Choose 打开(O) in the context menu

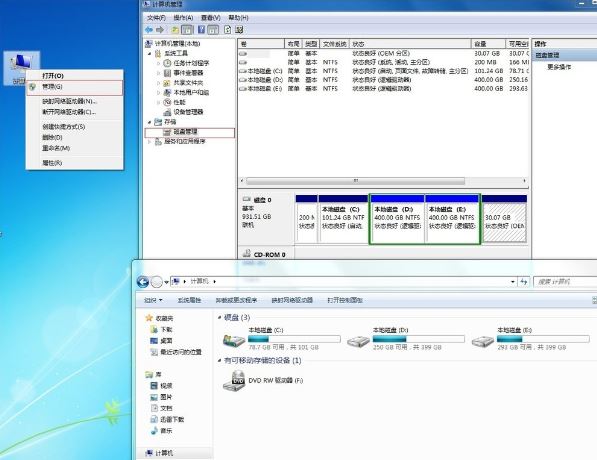[x=75, y=76]
